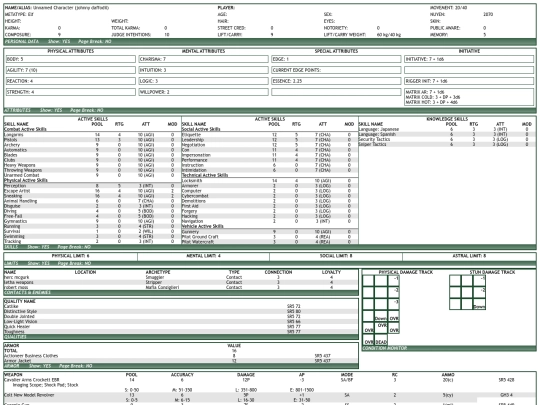Select the Sneaking skill row
The image size is (540, 405).
[92, 196]
